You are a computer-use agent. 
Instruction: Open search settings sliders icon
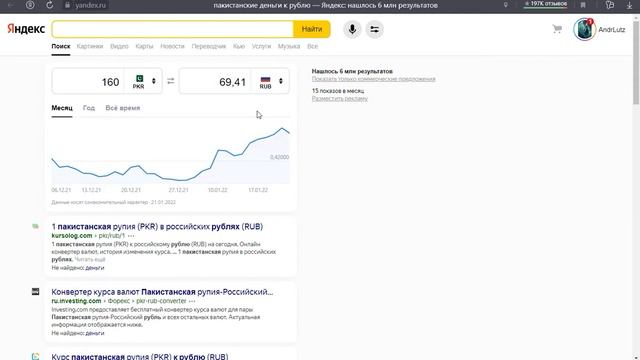pyautogui.click(x=374, y=29)
